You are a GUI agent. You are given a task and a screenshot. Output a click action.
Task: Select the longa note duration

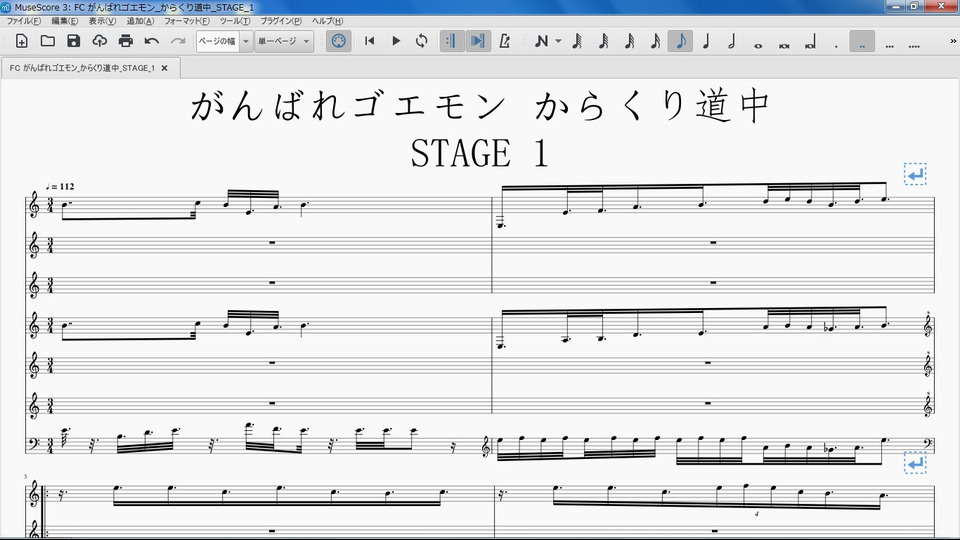(x=810, y=43)
